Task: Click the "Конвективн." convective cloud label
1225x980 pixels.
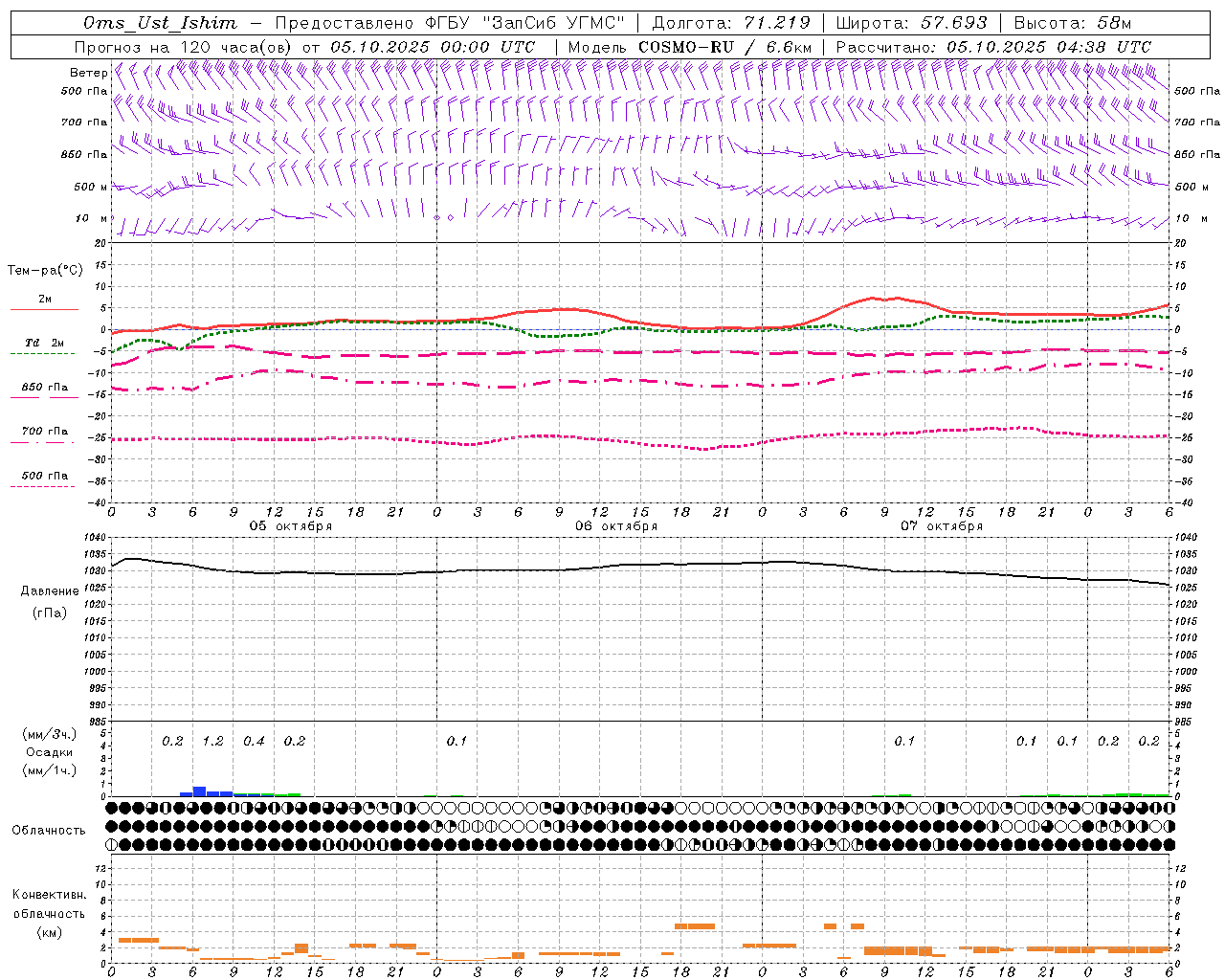Action: [x=49, y=895]
